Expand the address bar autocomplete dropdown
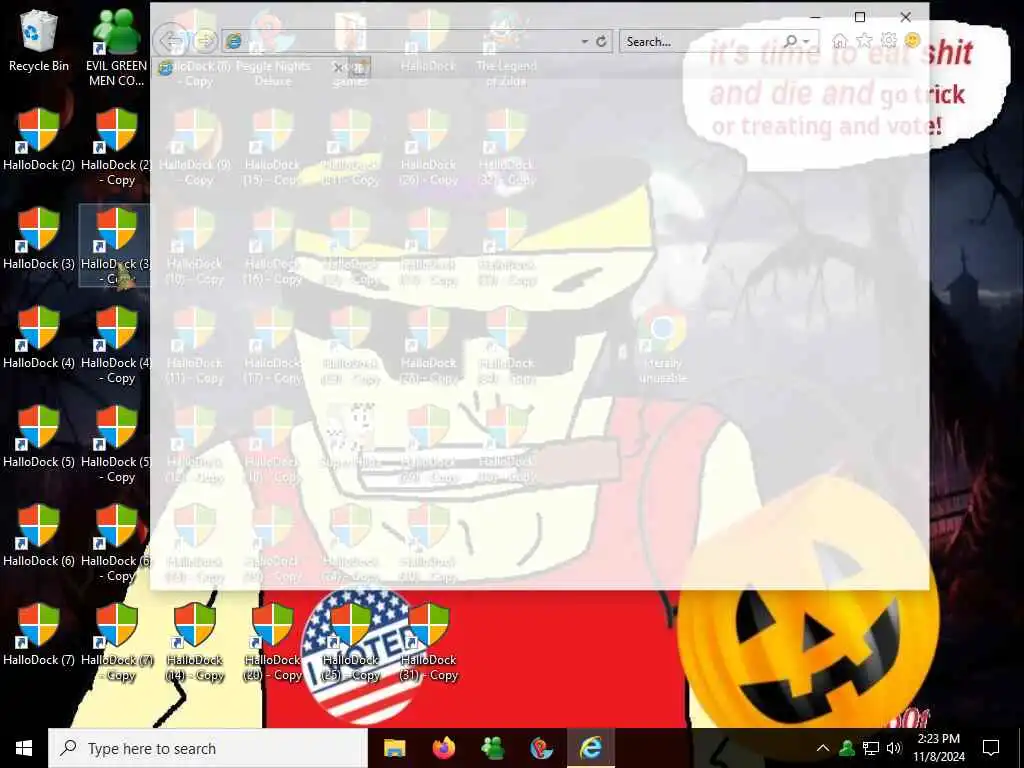 pyautogui.click(x=584, y=41)
